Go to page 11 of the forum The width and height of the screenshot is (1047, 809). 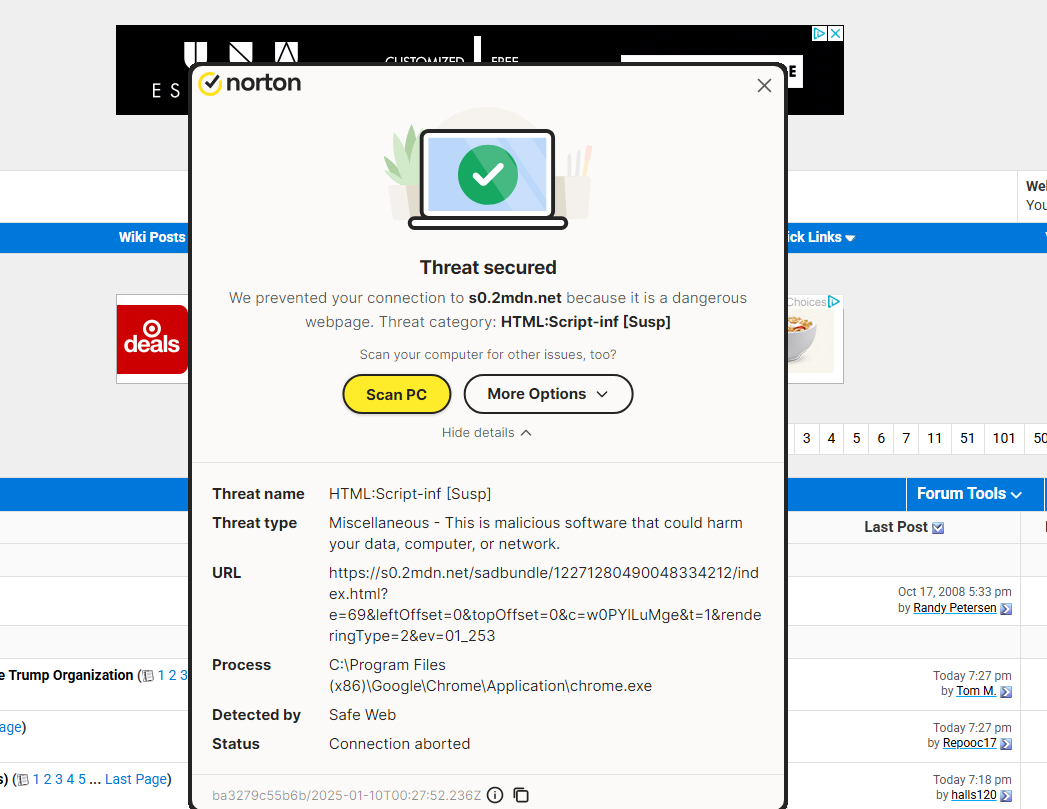[x=934, y=438]
